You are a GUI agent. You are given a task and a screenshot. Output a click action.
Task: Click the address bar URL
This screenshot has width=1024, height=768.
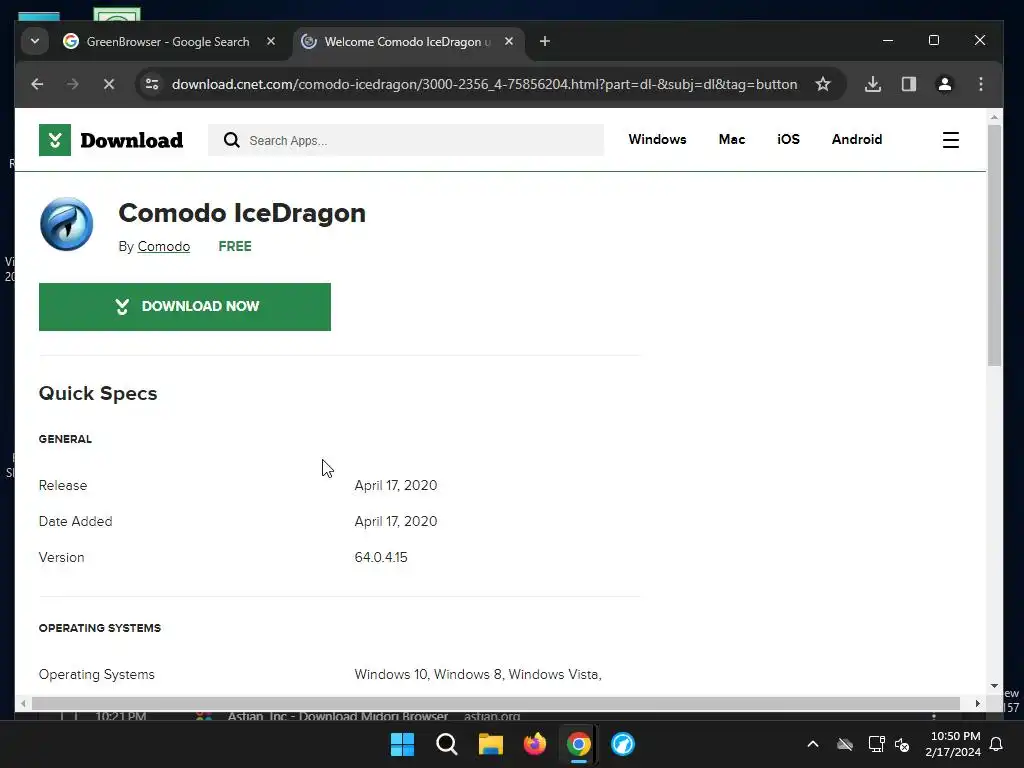tap(484, 84)
